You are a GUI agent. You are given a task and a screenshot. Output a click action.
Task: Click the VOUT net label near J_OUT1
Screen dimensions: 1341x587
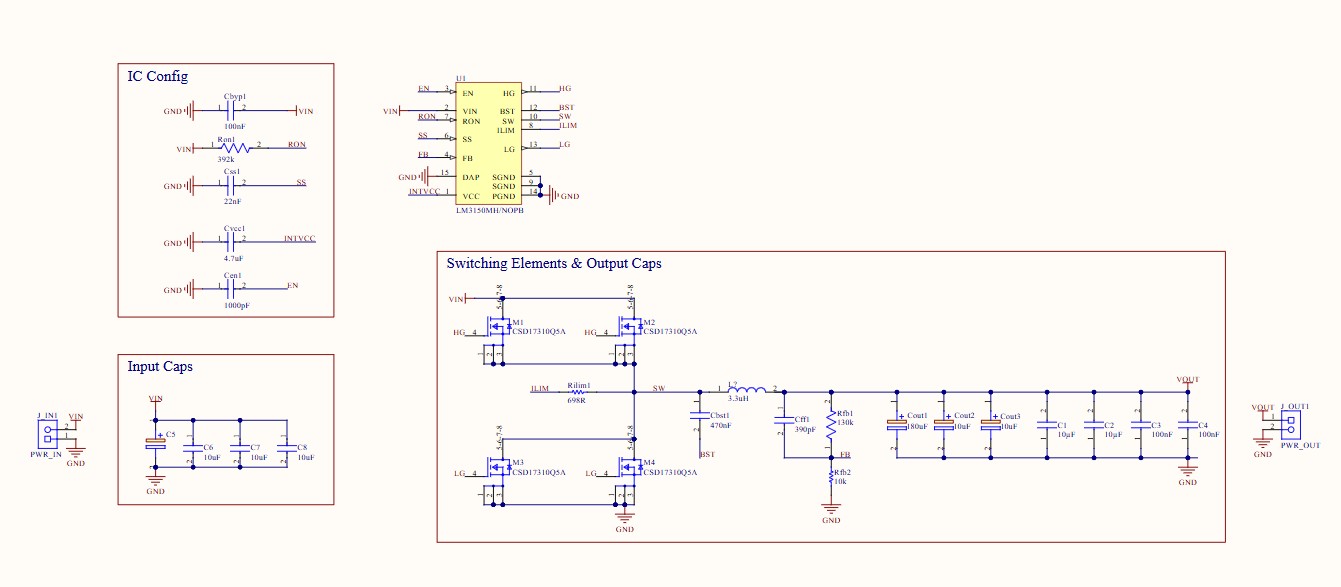pos(1262,405)
